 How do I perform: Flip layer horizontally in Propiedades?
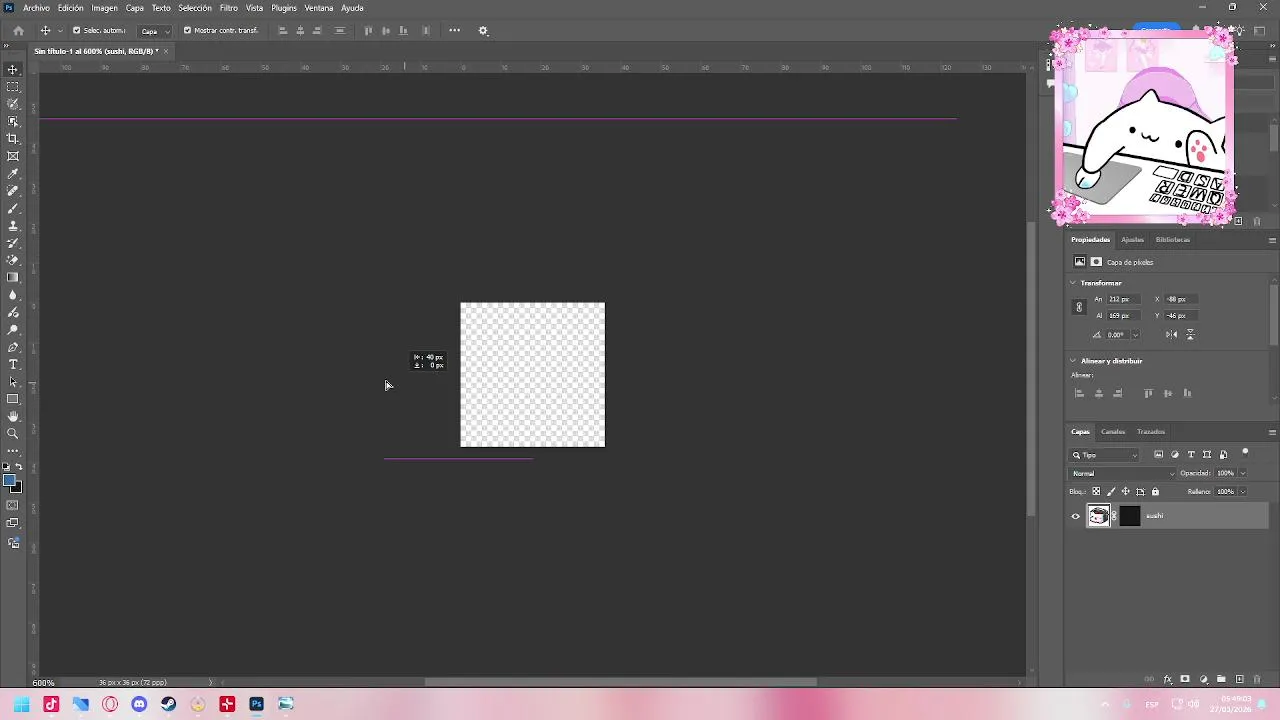click(x=1171, y=334)
